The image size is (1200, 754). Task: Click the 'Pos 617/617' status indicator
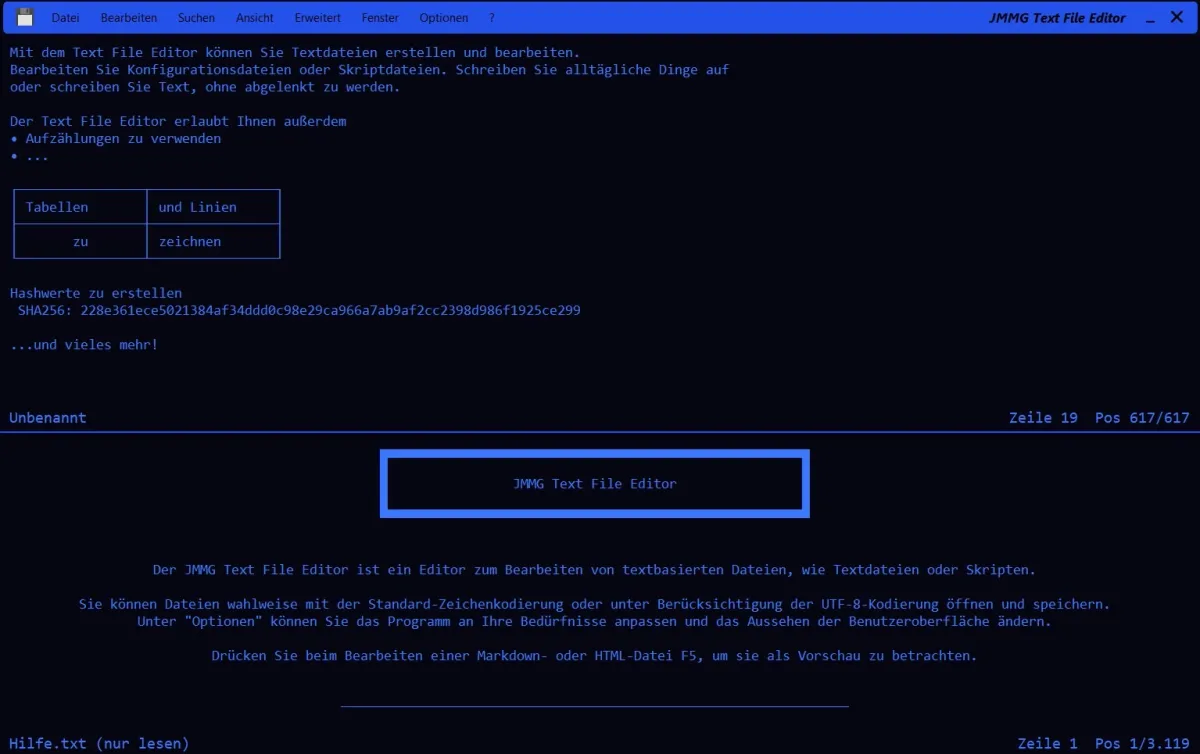(x=1142, y=418)
